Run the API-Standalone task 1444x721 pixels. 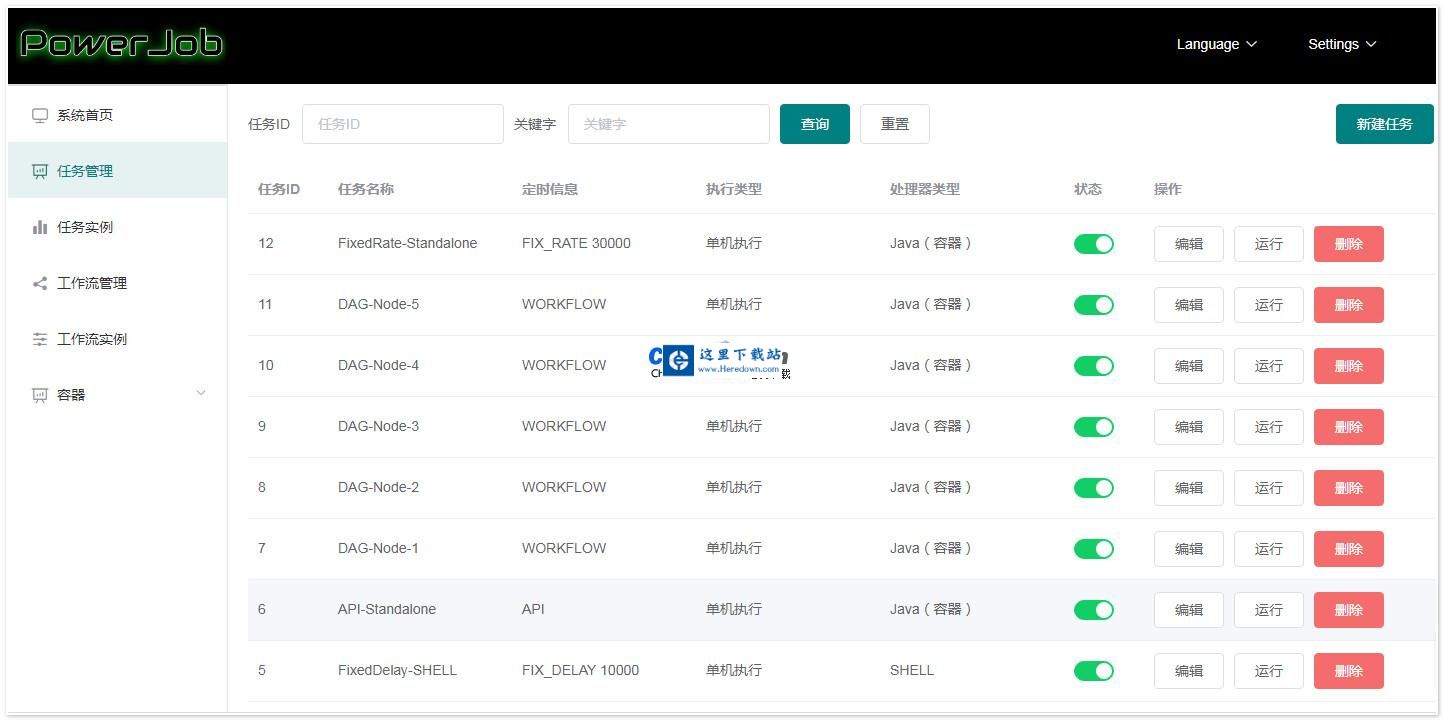pyautogui.click(x=1268, y=609)
